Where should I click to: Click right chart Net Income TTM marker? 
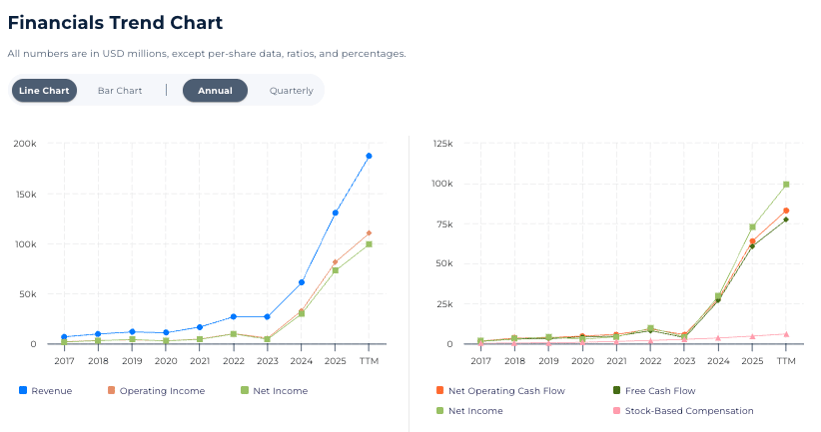pyautogui.click(x=786, y=184)
